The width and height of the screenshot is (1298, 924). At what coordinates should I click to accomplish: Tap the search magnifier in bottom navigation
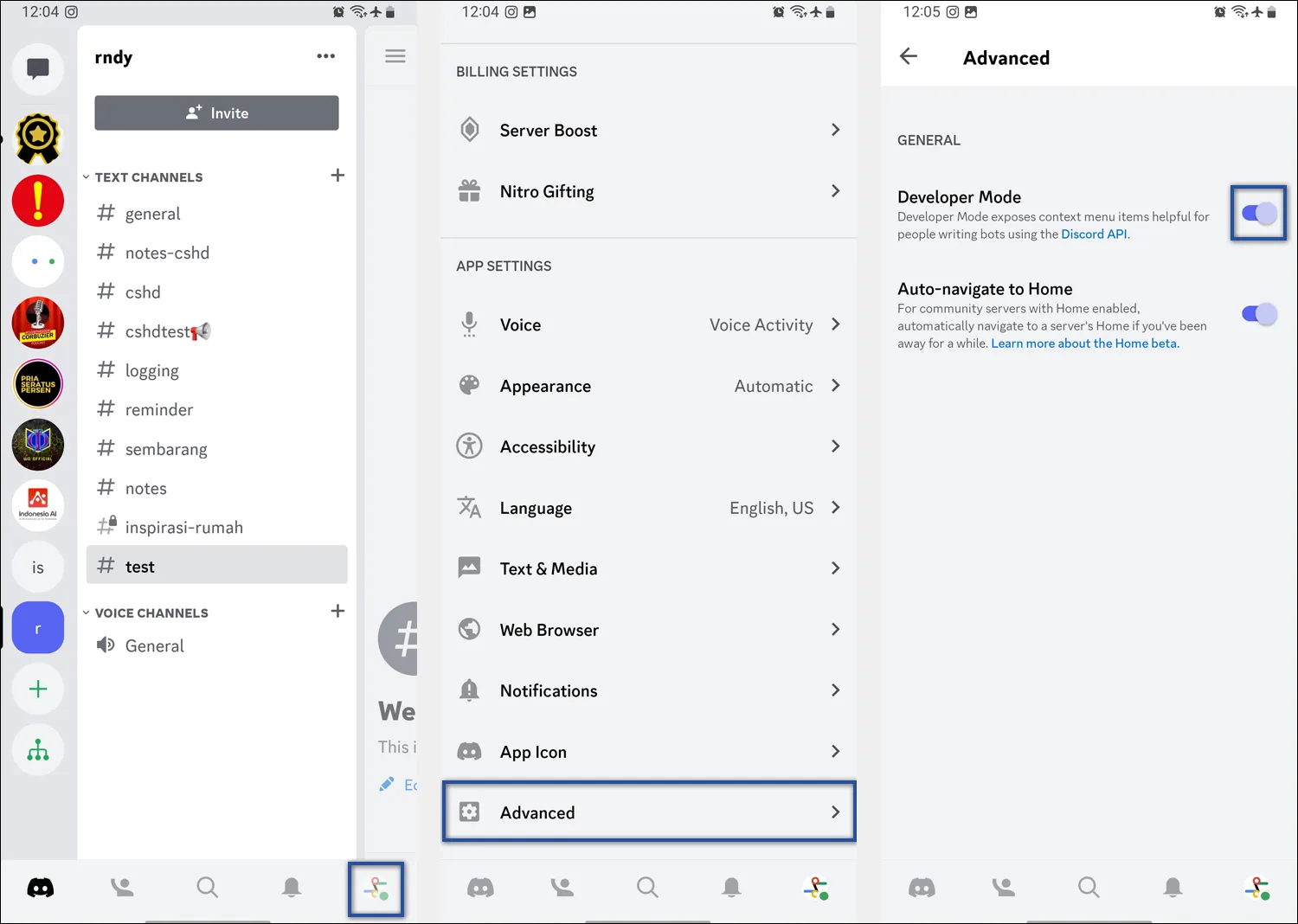click(207, 887)
